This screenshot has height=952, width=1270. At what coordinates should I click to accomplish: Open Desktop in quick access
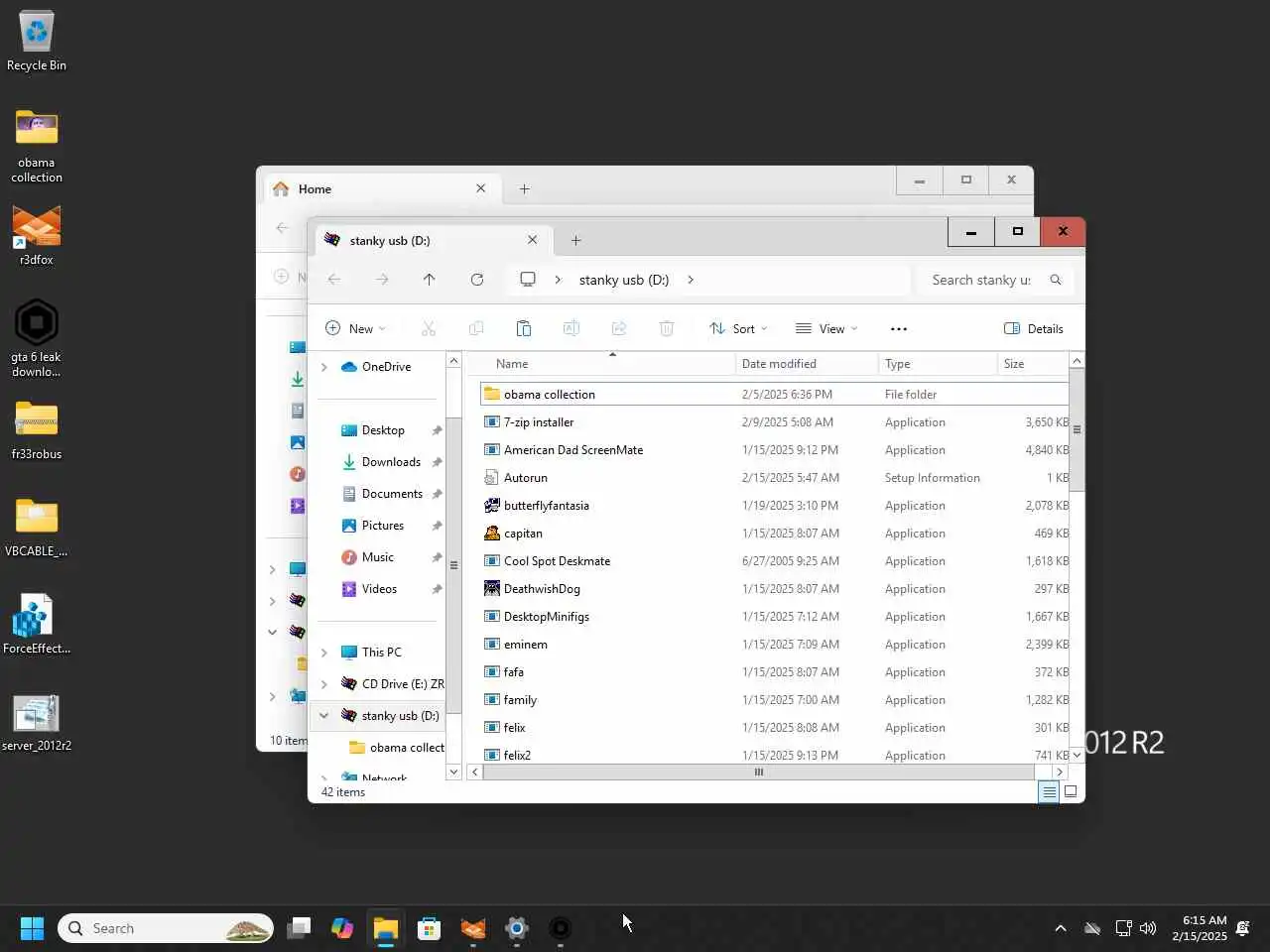tap(383, 430)
